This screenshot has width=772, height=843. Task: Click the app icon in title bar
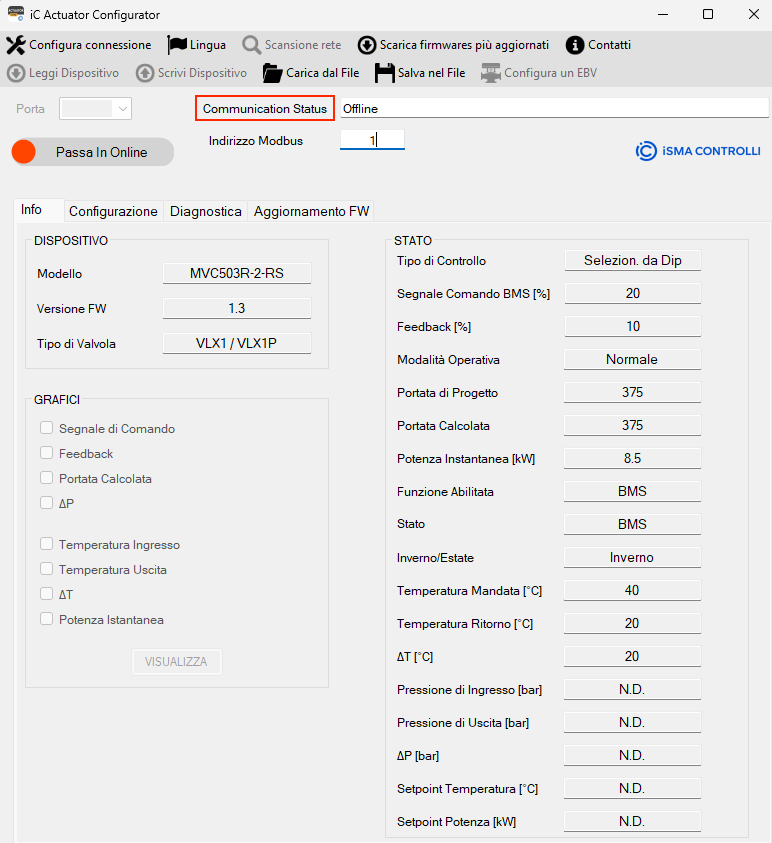pyautogui.click(x=15, y=14)
